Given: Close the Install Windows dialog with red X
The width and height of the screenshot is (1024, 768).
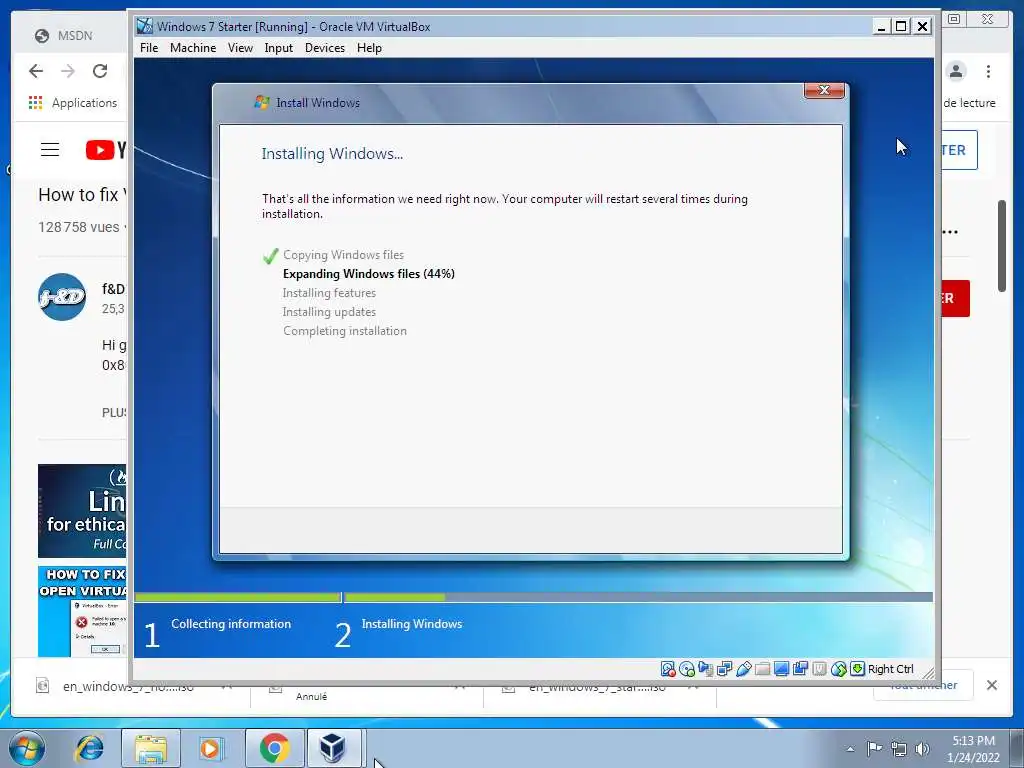Looking at the screenshot, I should (x=824, y=90).
